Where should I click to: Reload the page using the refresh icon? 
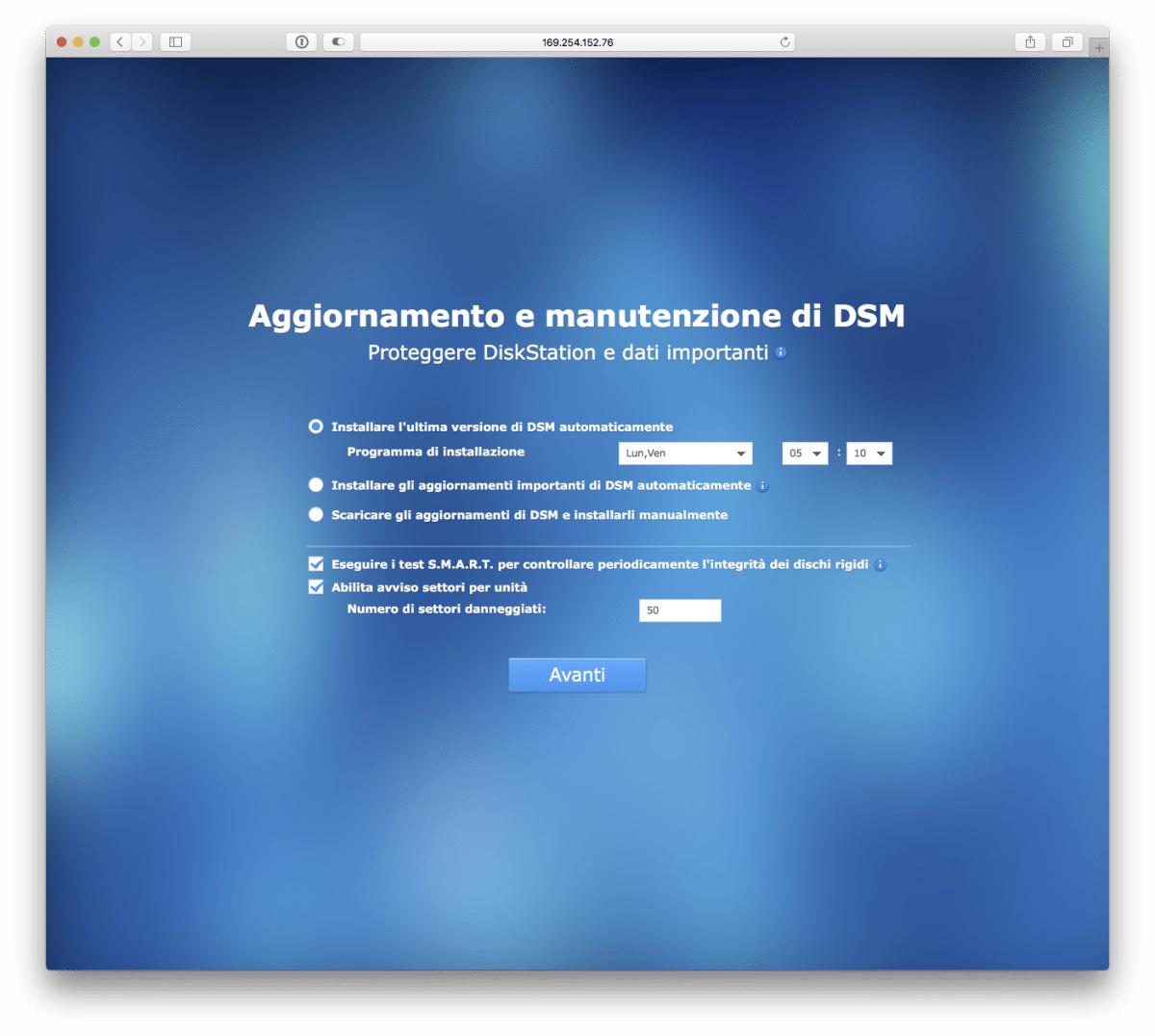[784, 42]
